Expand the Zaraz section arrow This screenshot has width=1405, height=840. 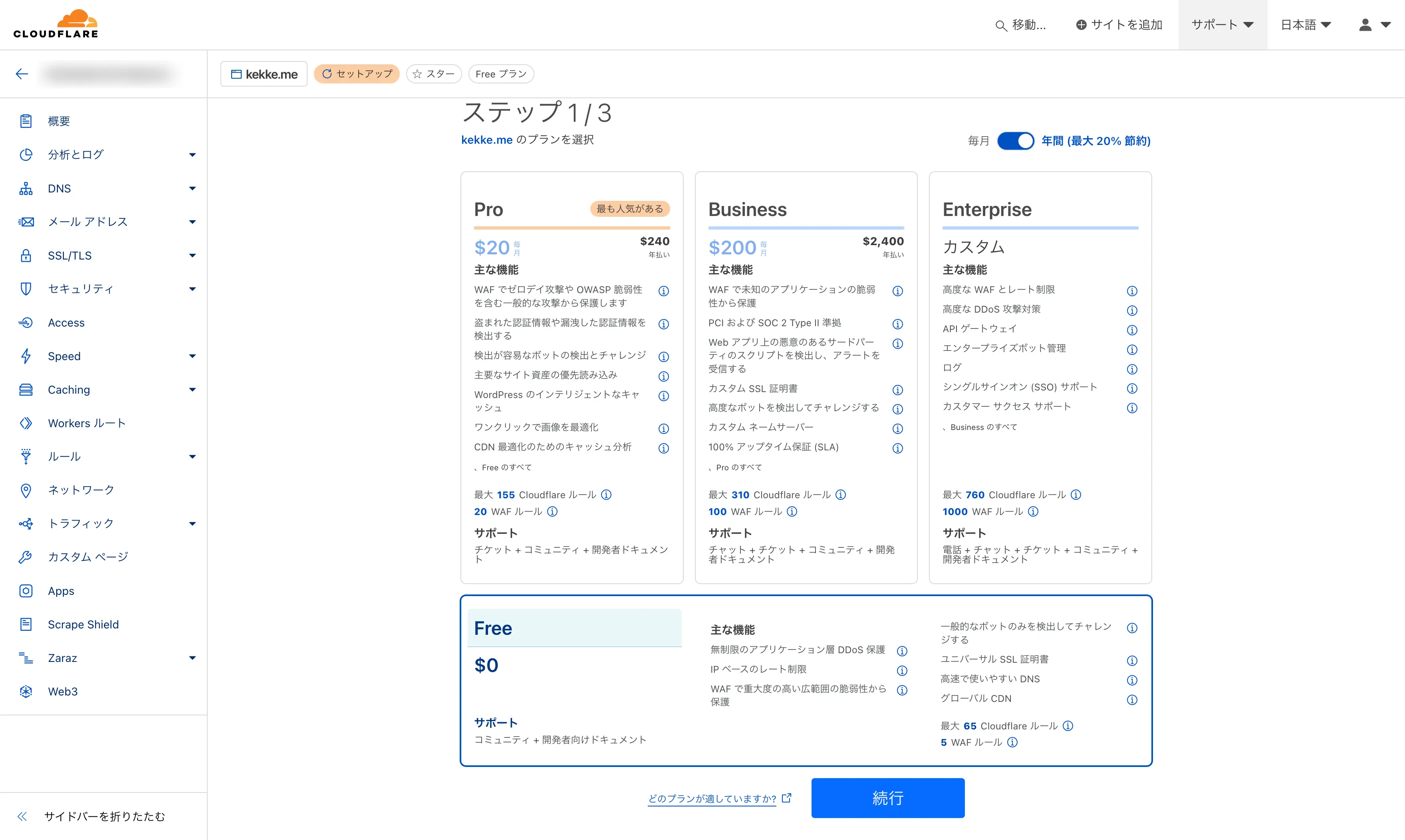(x=192, y=658)
